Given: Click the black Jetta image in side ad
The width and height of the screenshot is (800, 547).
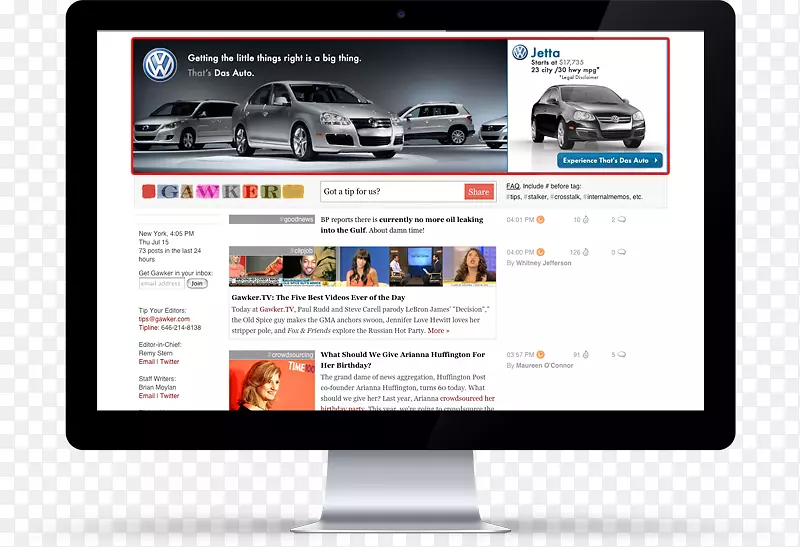Looking at the screenshot, I should point(587,117).
